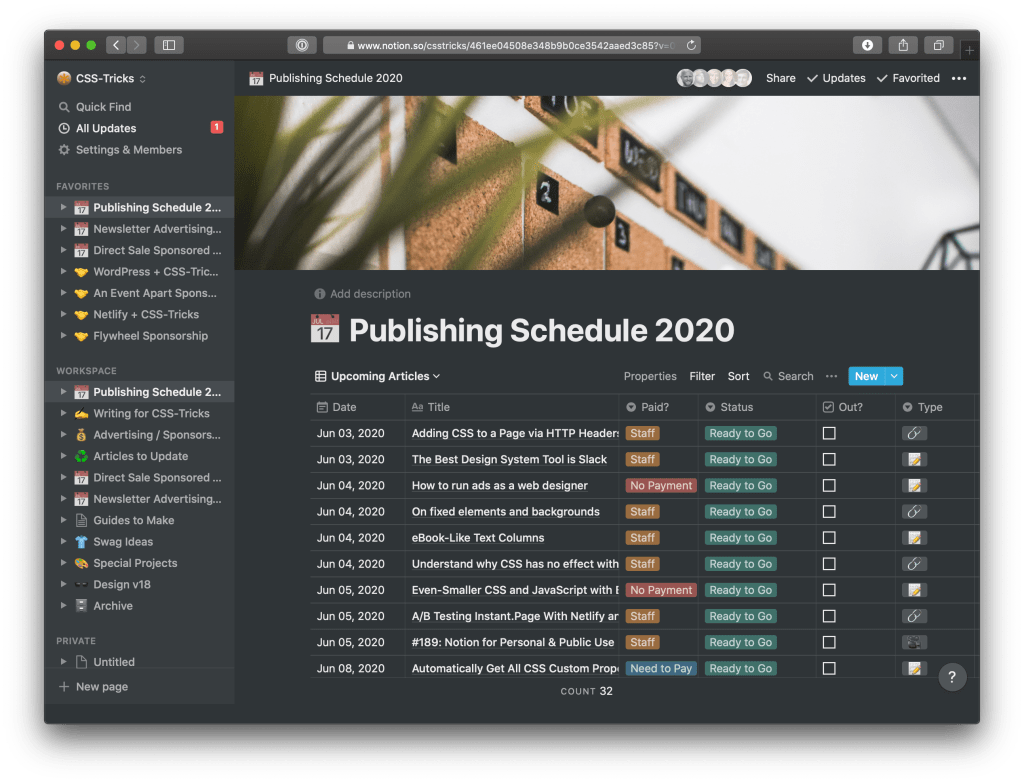Click the privacy shield icon beside address bar
The image size is (1024, 782).
(302, 45)
